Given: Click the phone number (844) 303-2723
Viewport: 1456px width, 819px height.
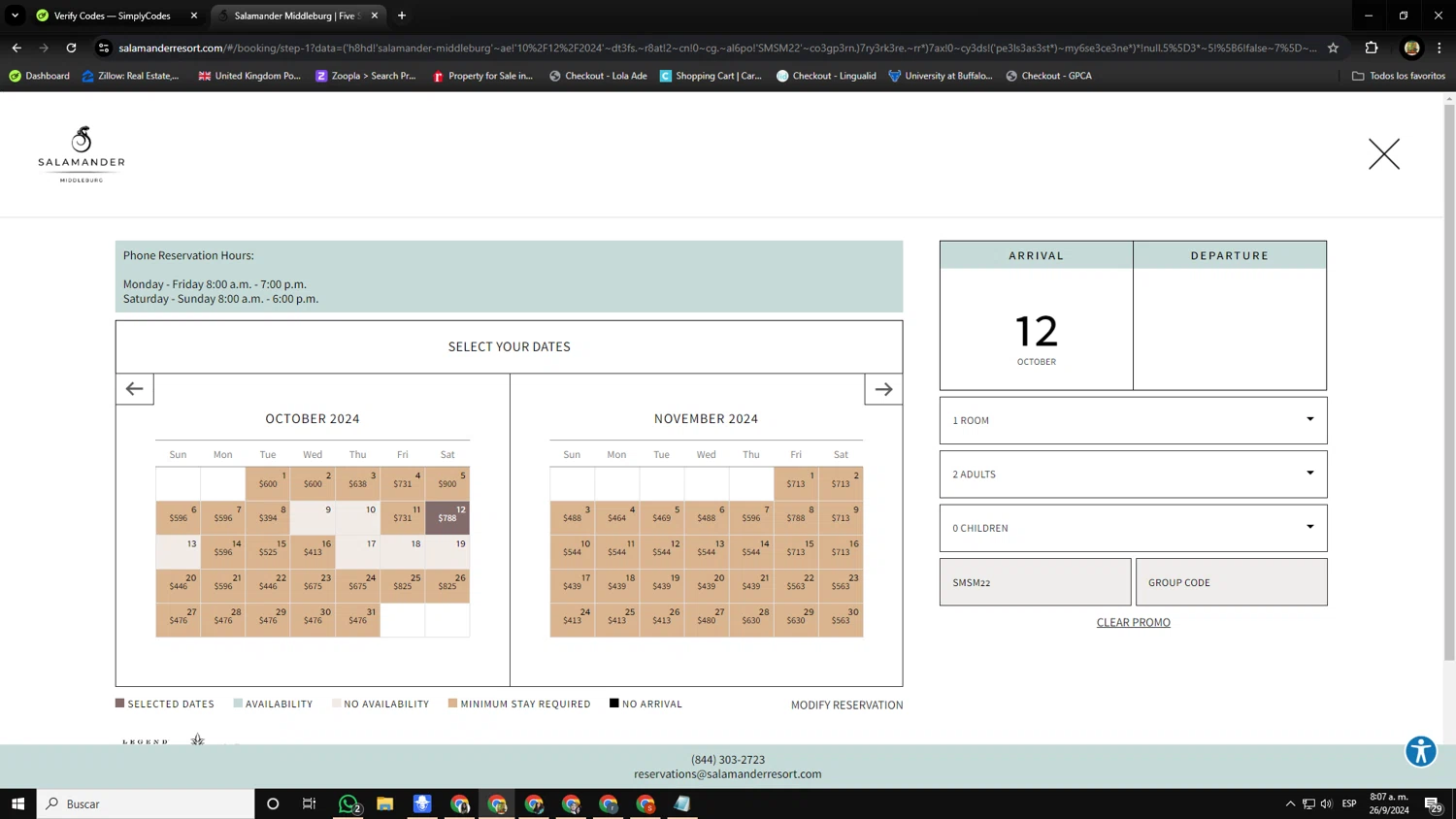Looking at the screenshot, I should pyautogui.click(x=728, y=760).
